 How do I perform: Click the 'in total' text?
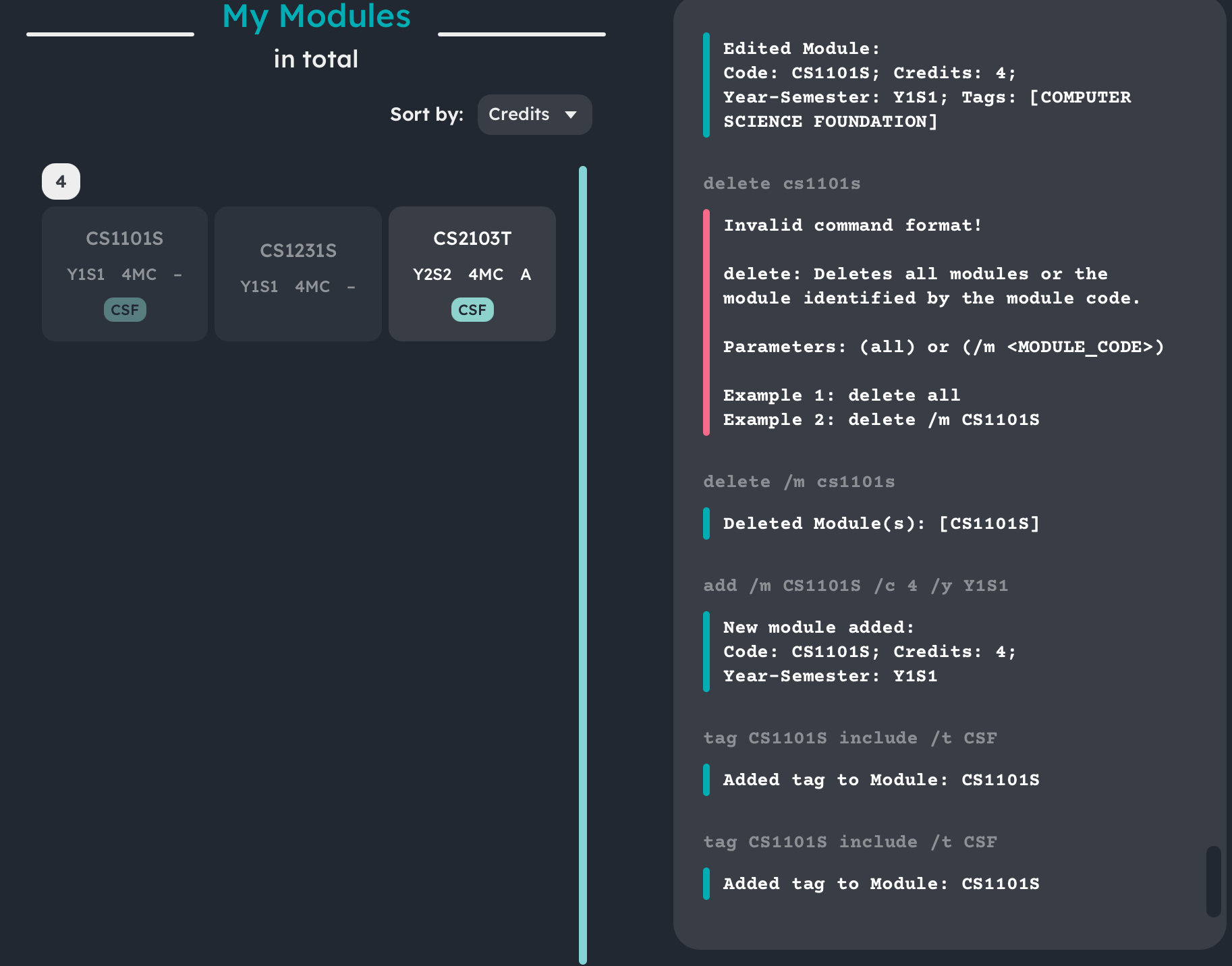(316, 59)
